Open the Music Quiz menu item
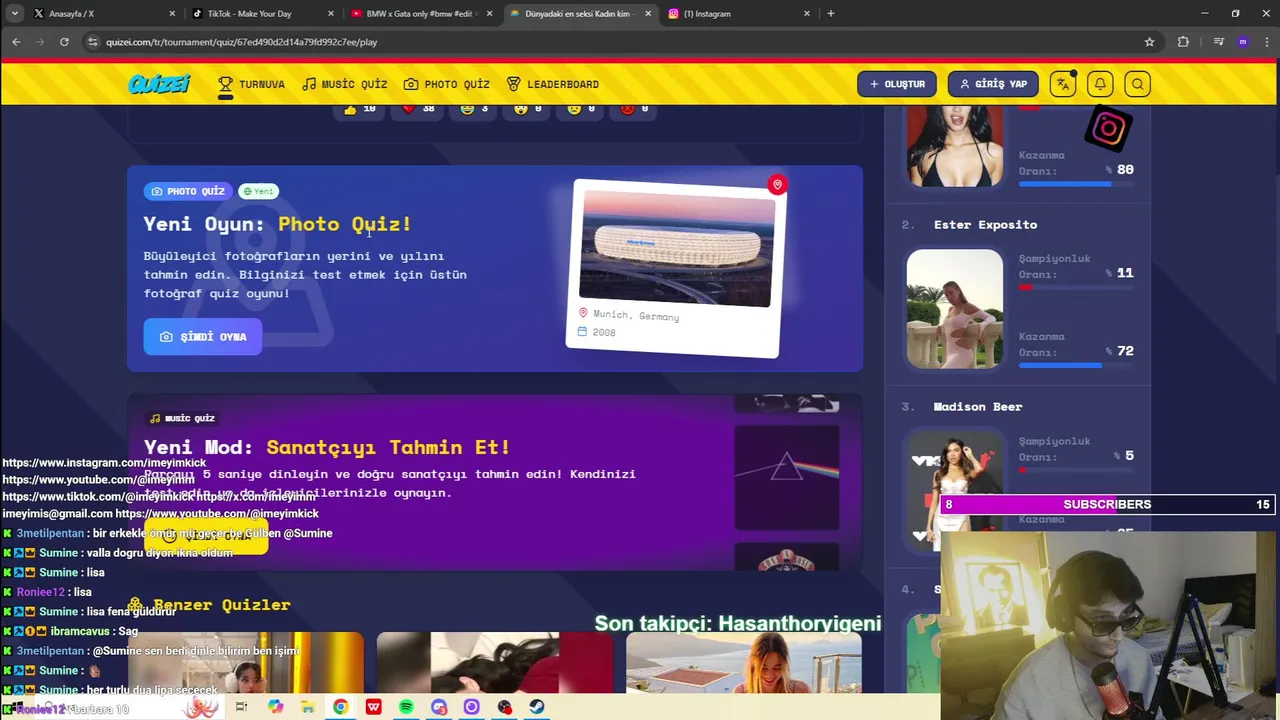 (x=345, y=84)
